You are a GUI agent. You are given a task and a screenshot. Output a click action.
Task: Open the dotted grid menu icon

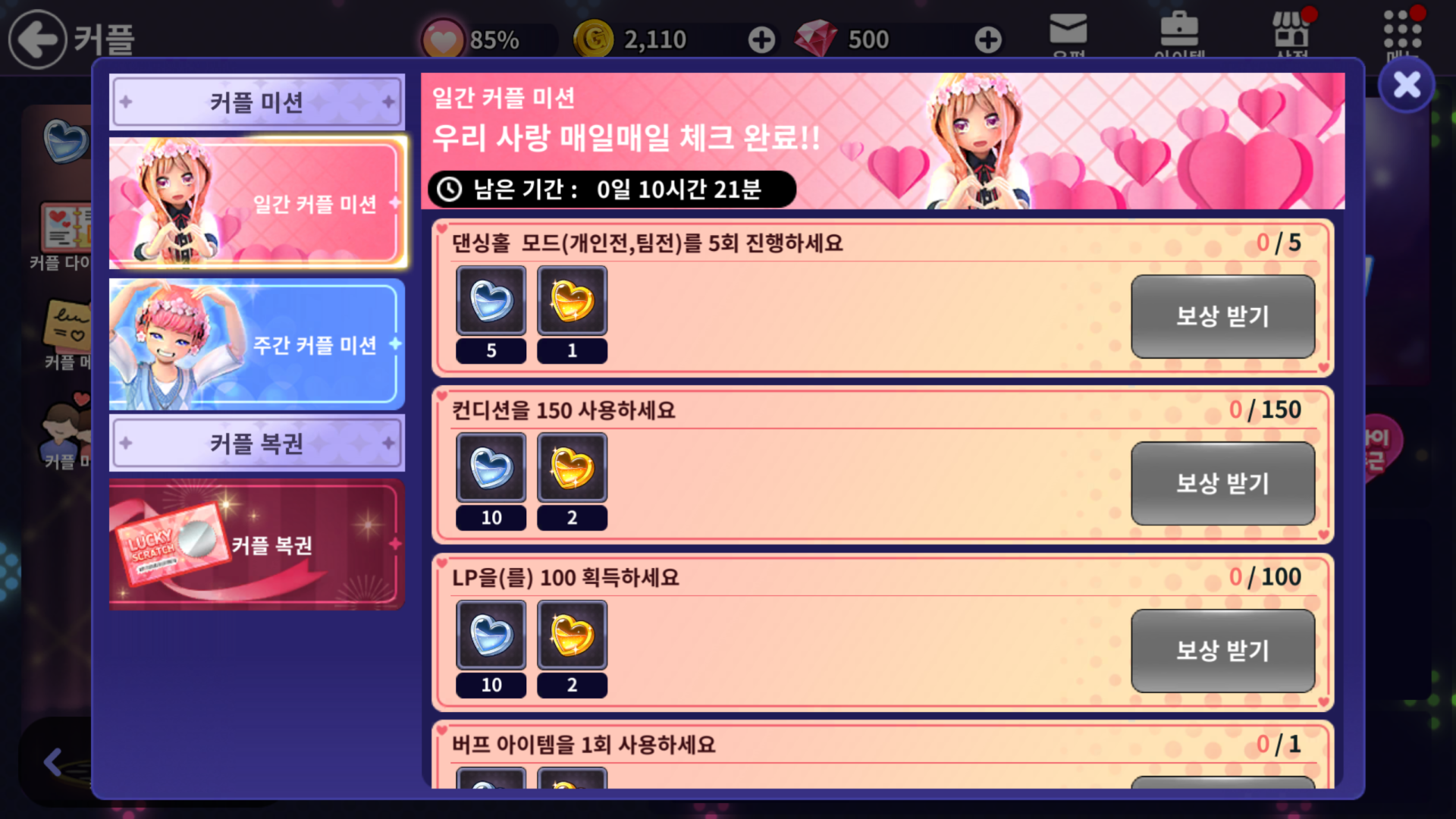(x=1403, y=32)
